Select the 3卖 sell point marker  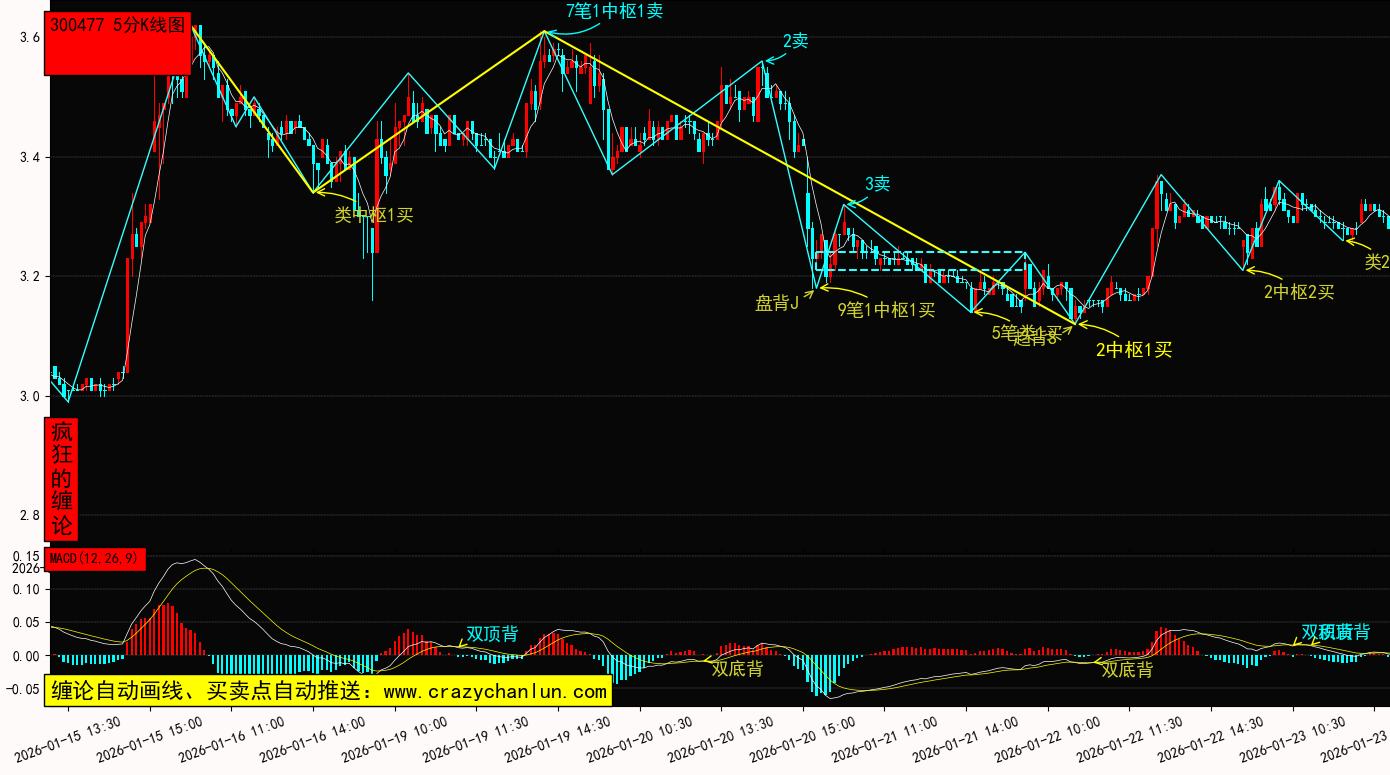tap(877, 183)
